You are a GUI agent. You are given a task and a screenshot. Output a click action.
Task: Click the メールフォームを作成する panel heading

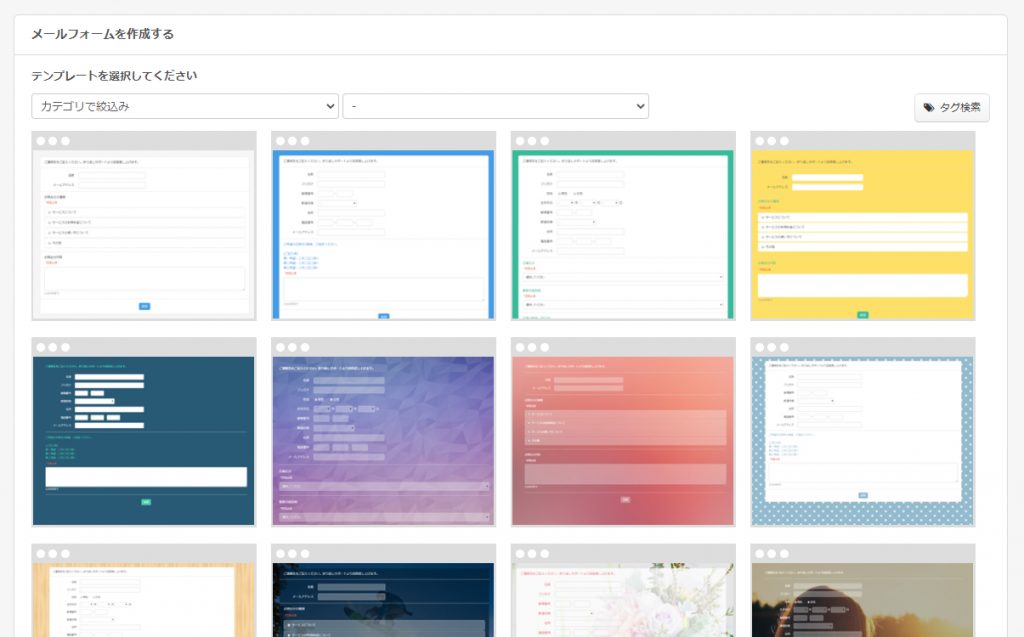pyautogui.click(x=103, y=34)
